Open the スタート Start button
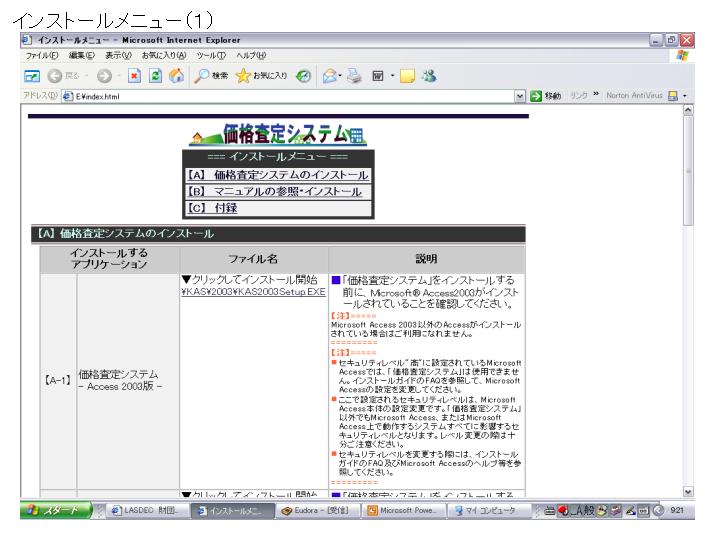The height and width of the screenshot is (540, 720). click(x=56, y=510)
